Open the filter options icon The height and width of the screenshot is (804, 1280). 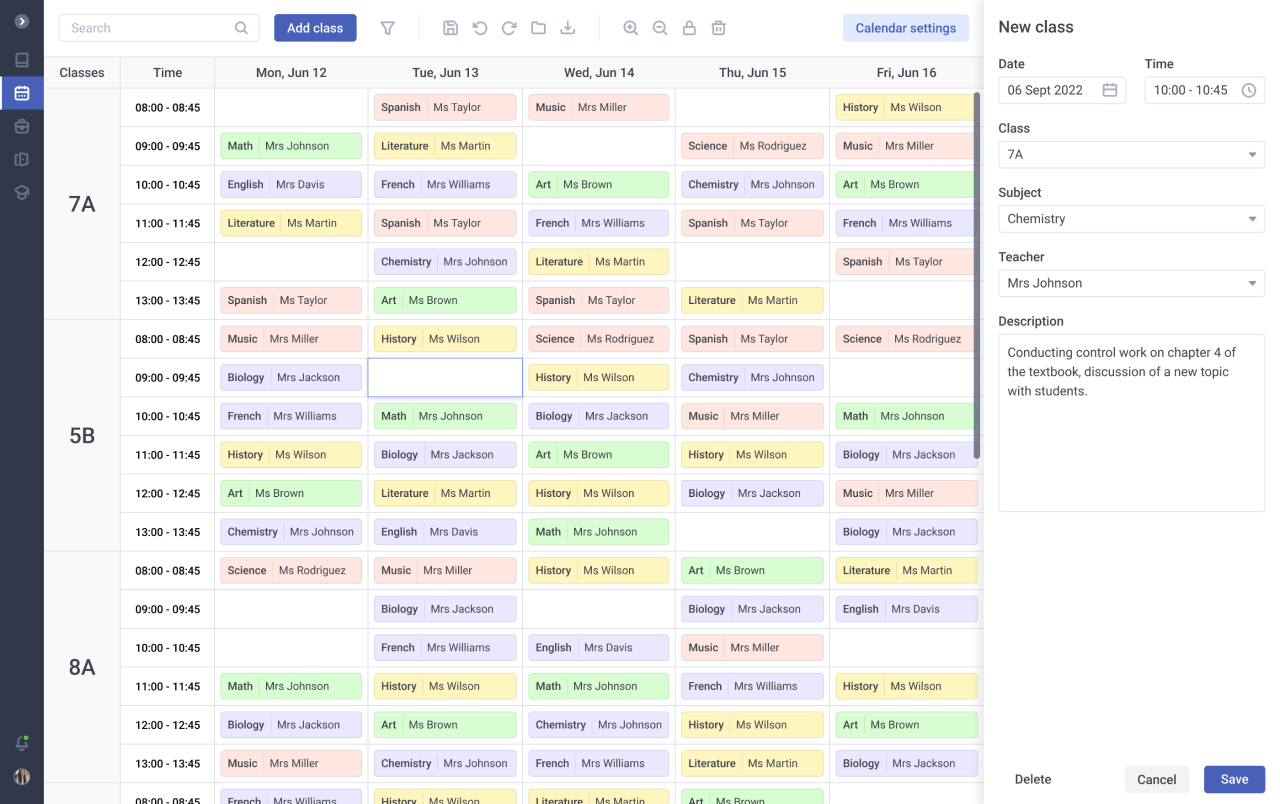387,27
